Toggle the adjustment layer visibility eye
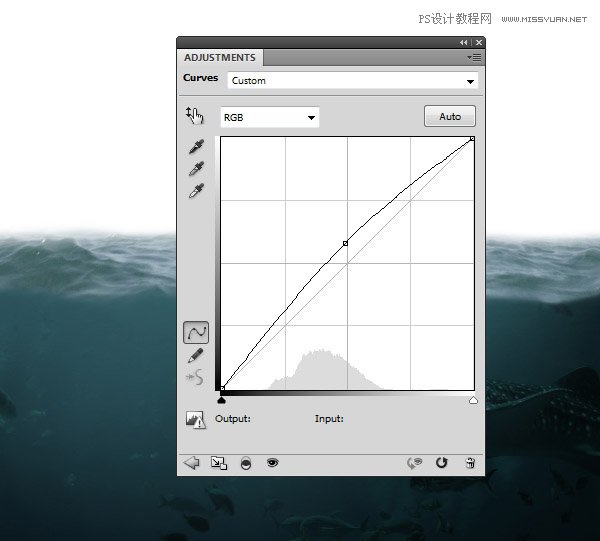600x541 pixels. pos(272,463)
